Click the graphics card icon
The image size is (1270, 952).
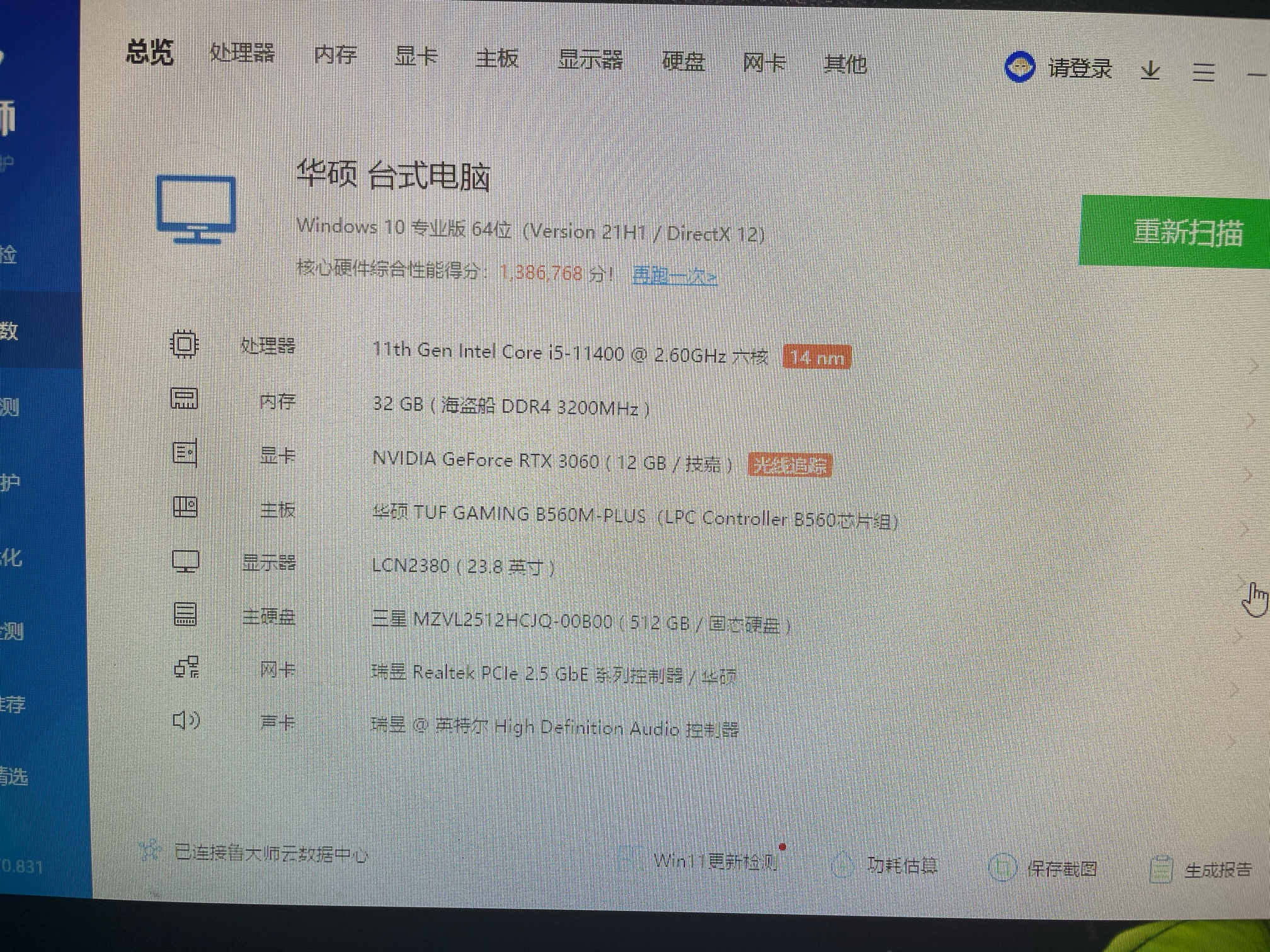(185, 453)
